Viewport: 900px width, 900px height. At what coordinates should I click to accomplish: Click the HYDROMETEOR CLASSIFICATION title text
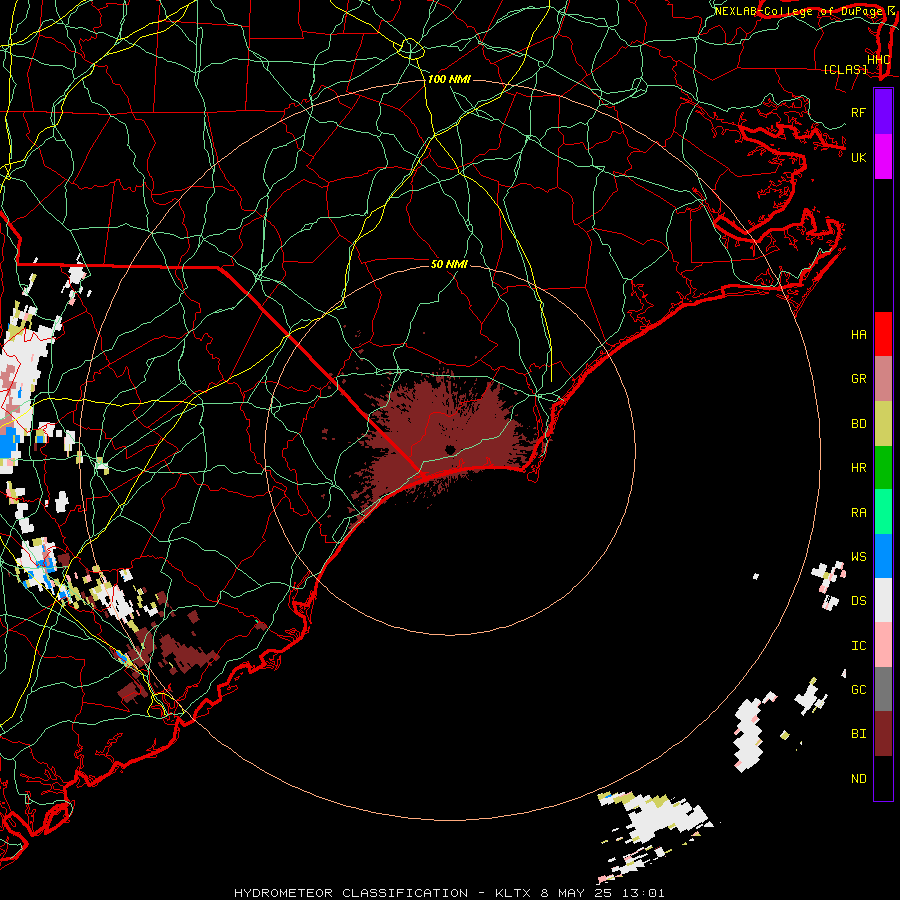coord(351,893)
